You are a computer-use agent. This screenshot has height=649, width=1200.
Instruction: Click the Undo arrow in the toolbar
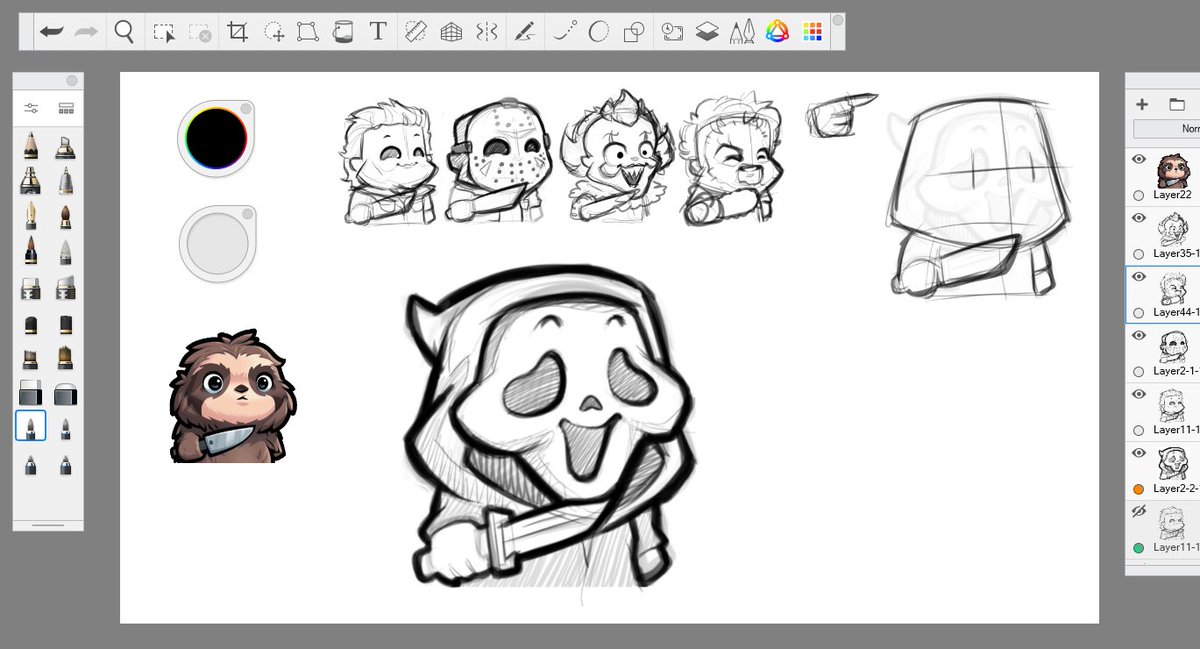tap(52, 32)
